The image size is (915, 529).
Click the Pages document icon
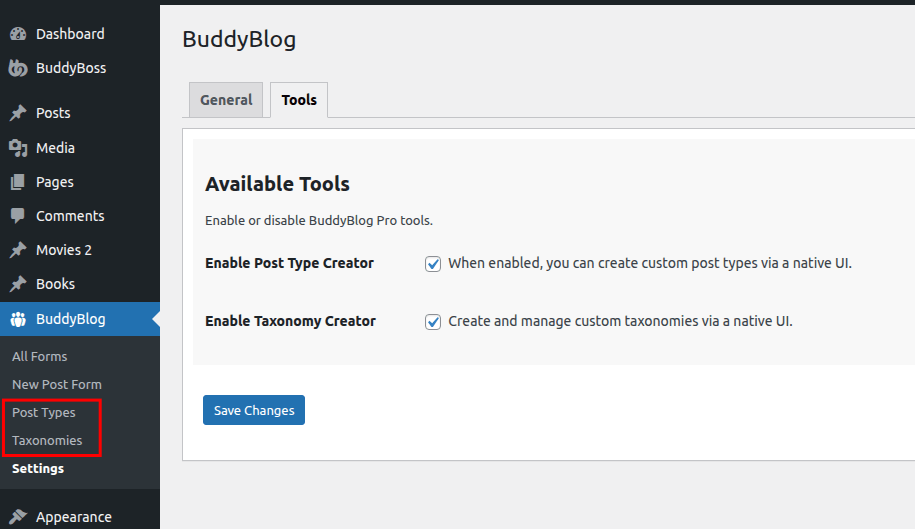(x=18, y=182)
